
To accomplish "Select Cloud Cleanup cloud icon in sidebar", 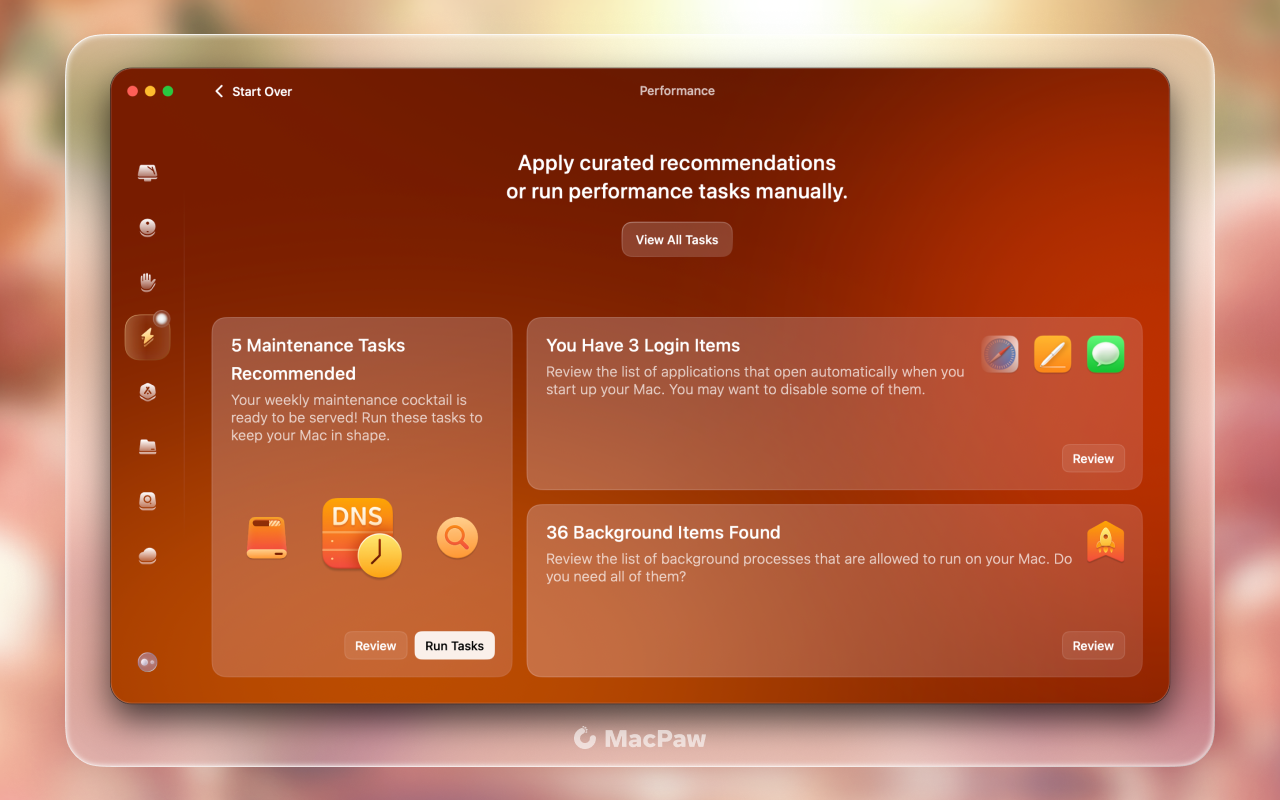I will 148,556.
